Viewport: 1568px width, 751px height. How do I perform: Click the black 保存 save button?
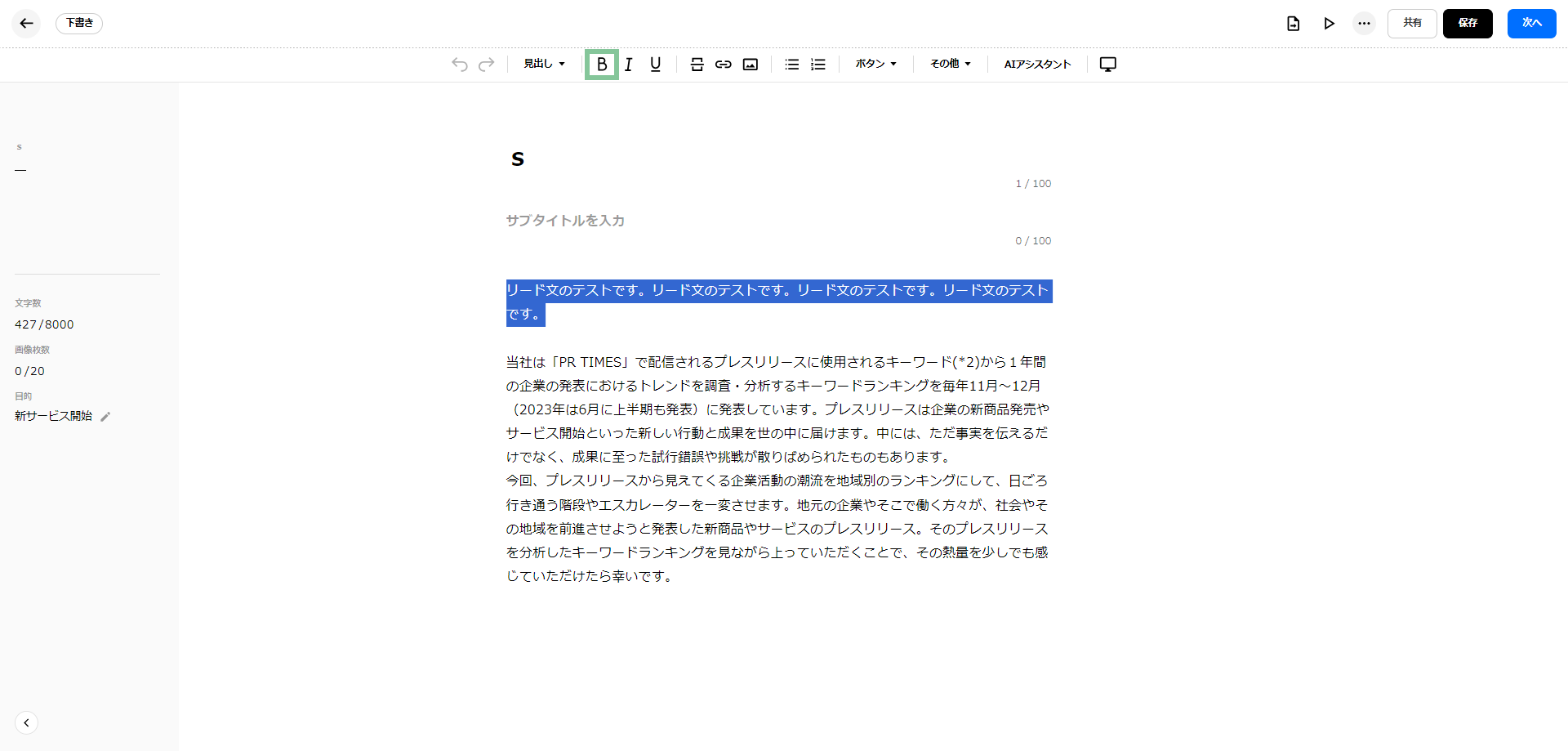[1468, 24]
